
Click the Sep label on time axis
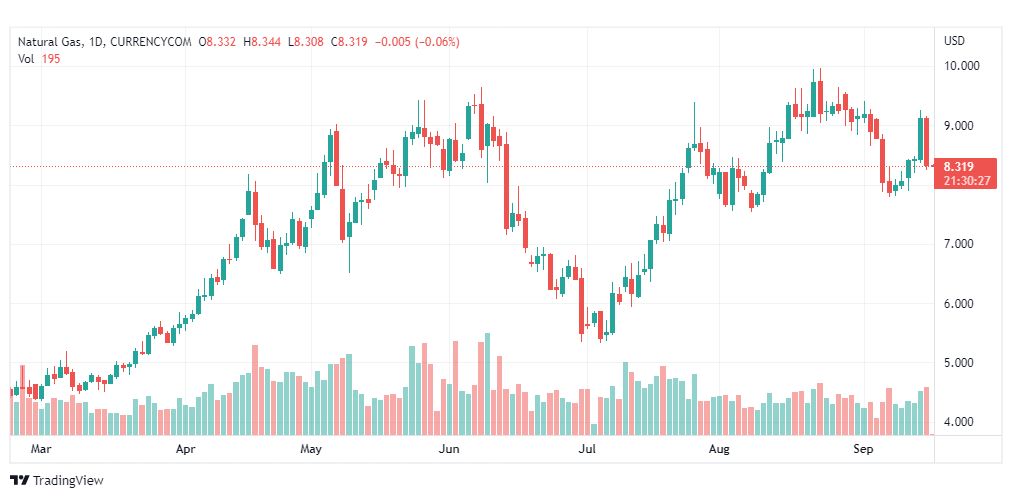tap(864, 450)
